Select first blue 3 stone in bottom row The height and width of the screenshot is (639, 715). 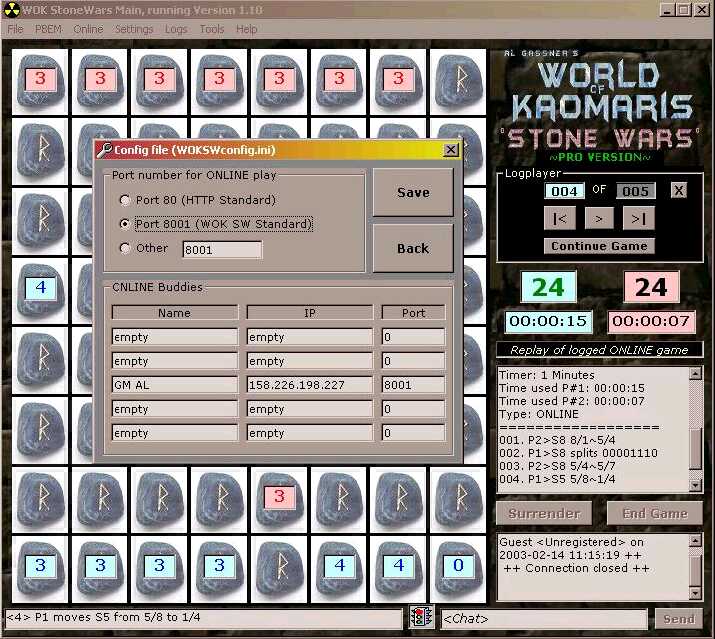(40, 569)
